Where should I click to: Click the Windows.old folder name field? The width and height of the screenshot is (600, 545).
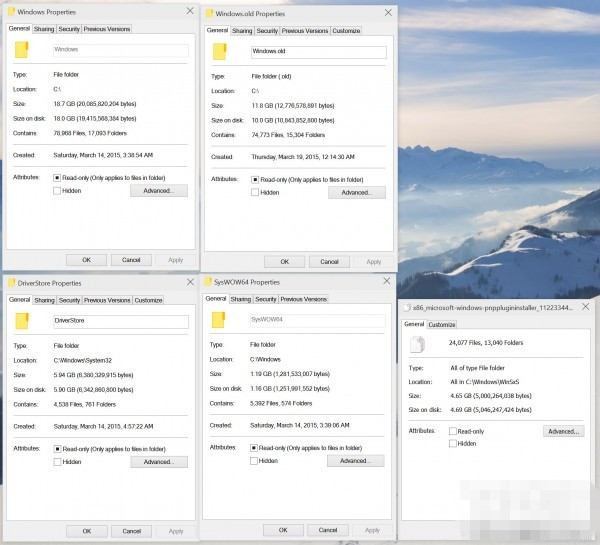pos(318,51)
